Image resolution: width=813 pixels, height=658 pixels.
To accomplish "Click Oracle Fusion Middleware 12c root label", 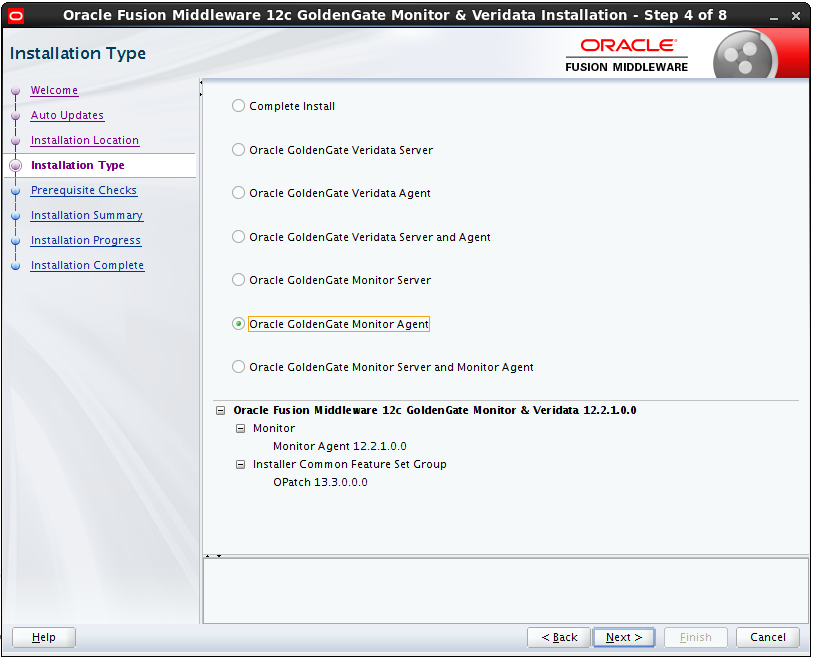I will point(434,410).
